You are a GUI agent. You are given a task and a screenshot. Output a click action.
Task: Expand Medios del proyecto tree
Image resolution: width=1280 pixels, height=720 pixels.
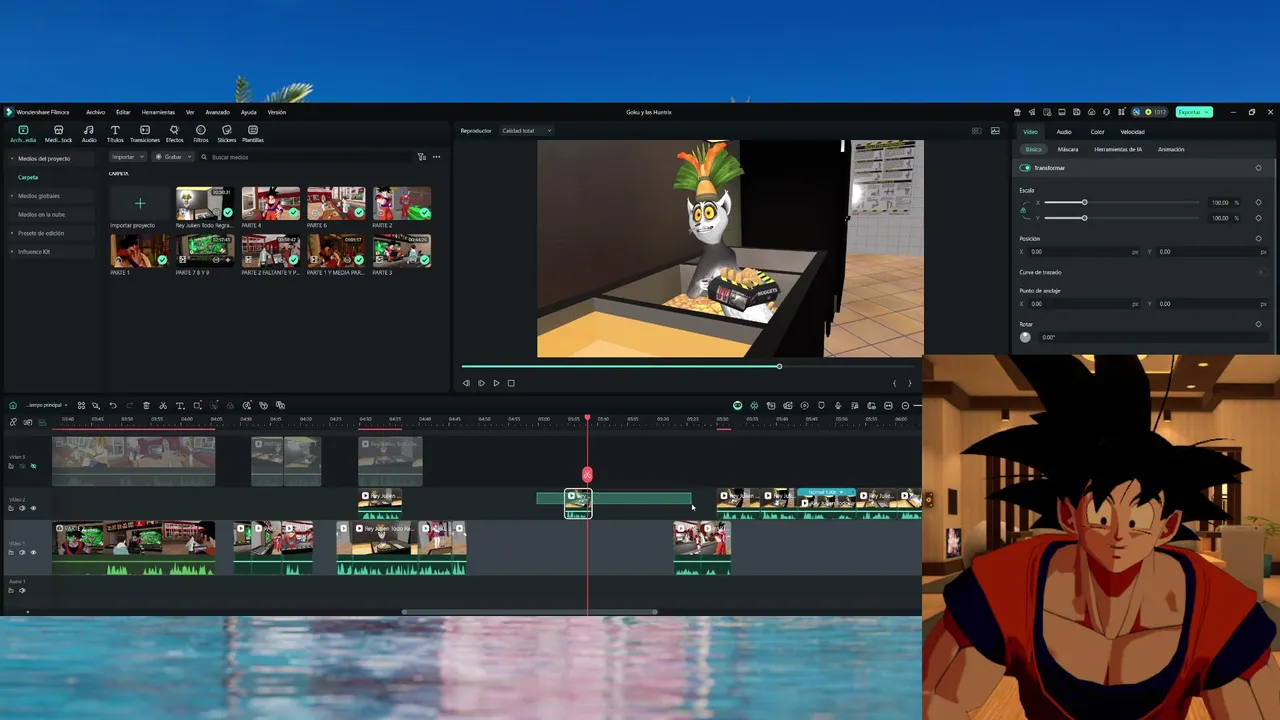tap(11, 159)
